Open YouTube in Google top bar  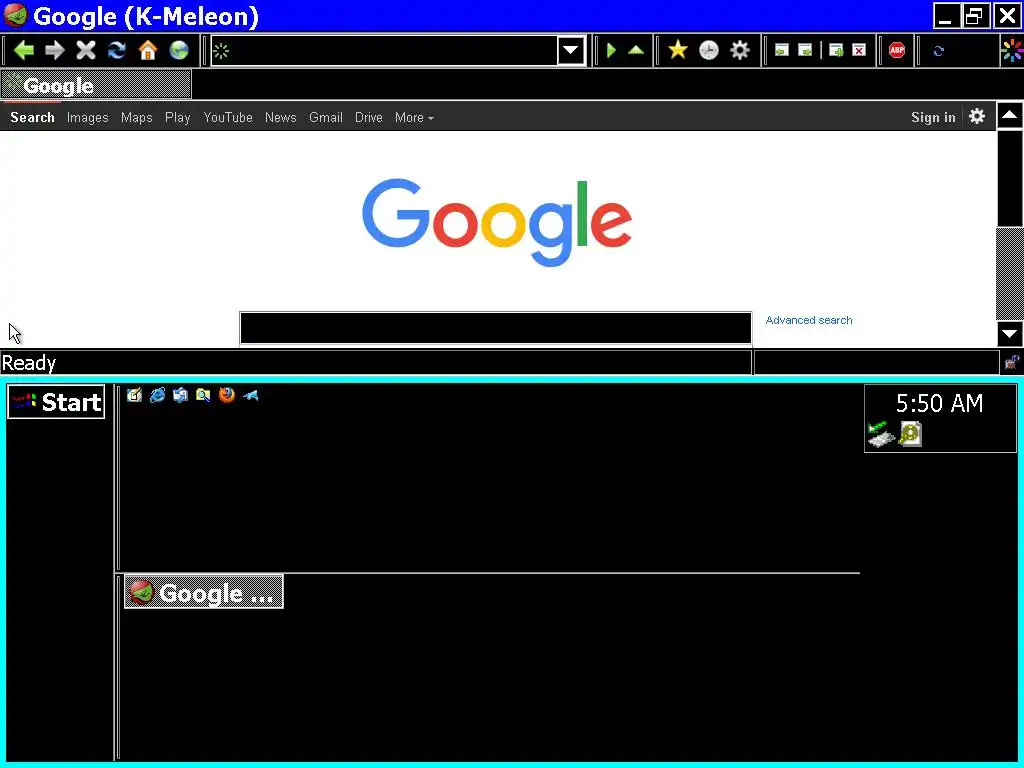pyautogui.click(x=228, y=118)
